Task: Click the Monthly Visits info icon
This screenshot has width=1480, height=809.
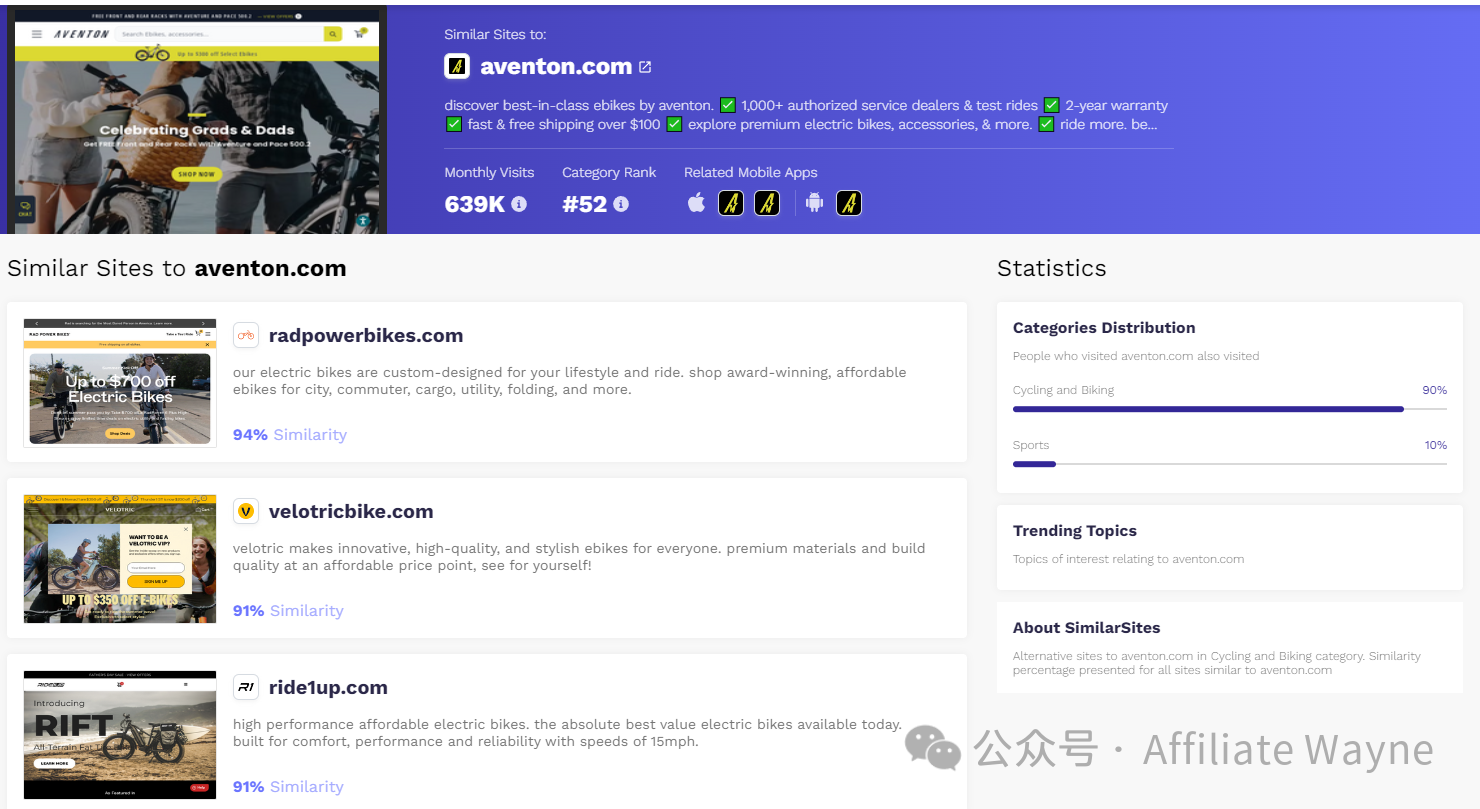Action: (x=519, y=204)
